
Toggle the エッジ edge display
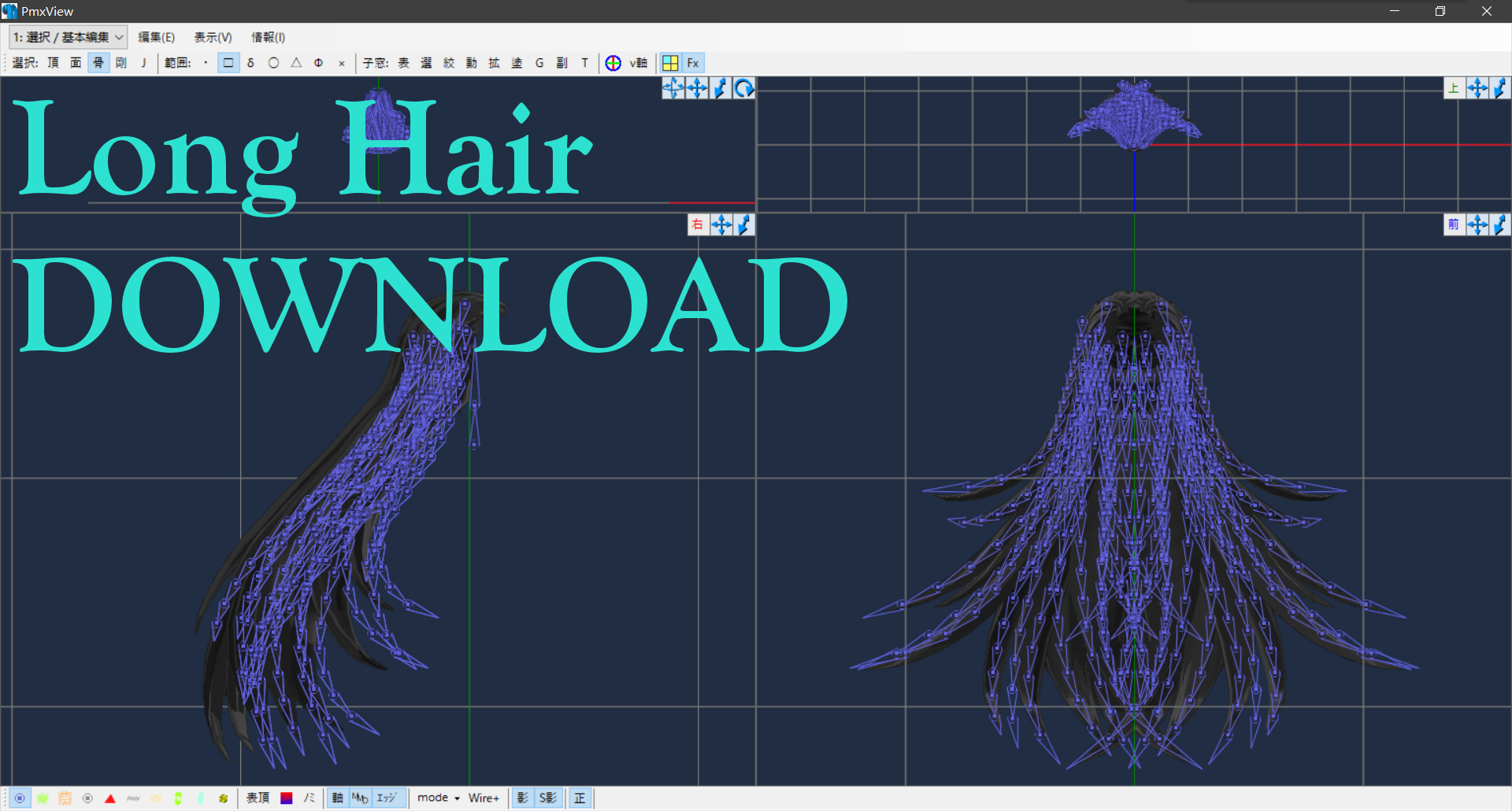385,798
